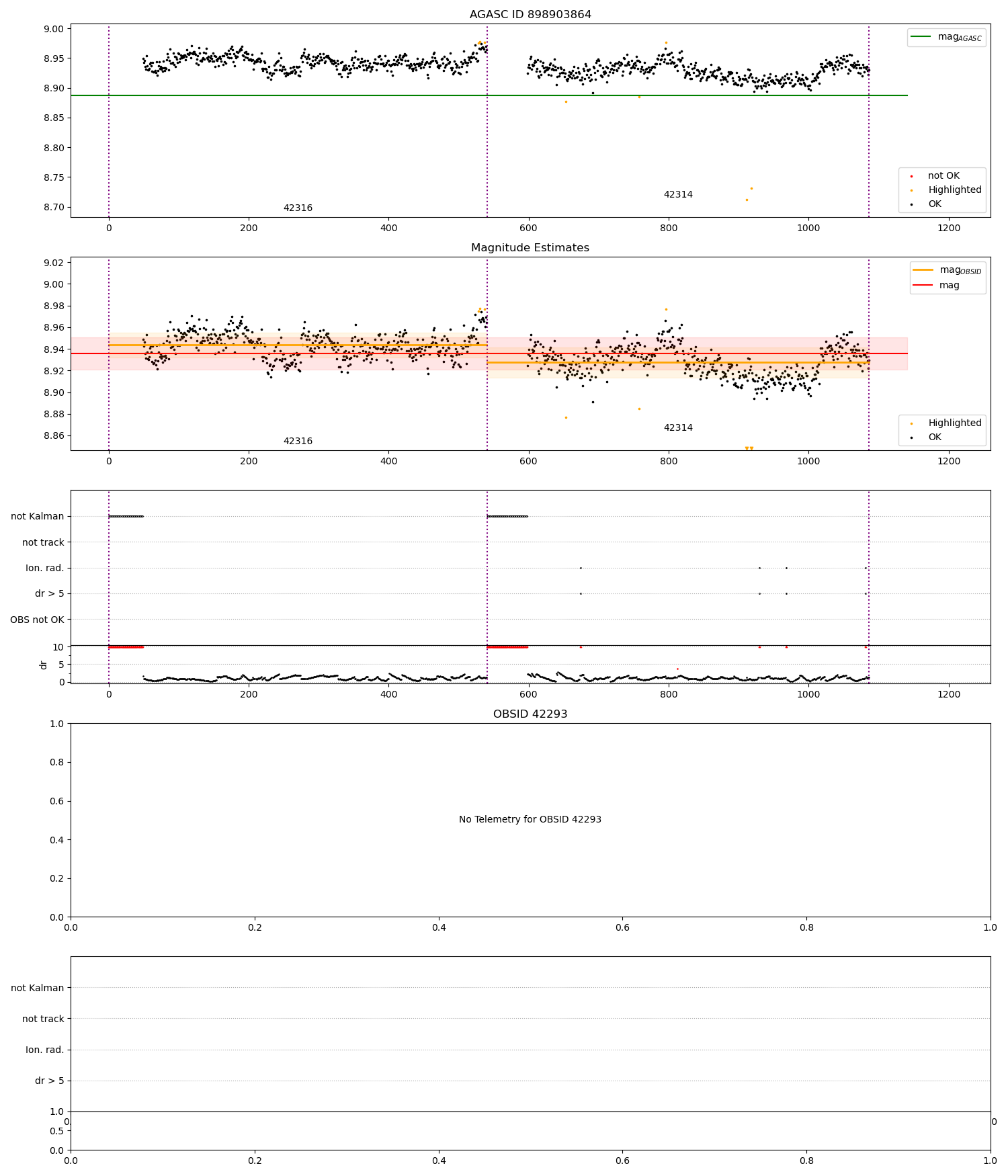Click mag OBSID legend entry in Magnitude Estimates
This screenshot has width=1008, height=1176.
coord(948,271)
